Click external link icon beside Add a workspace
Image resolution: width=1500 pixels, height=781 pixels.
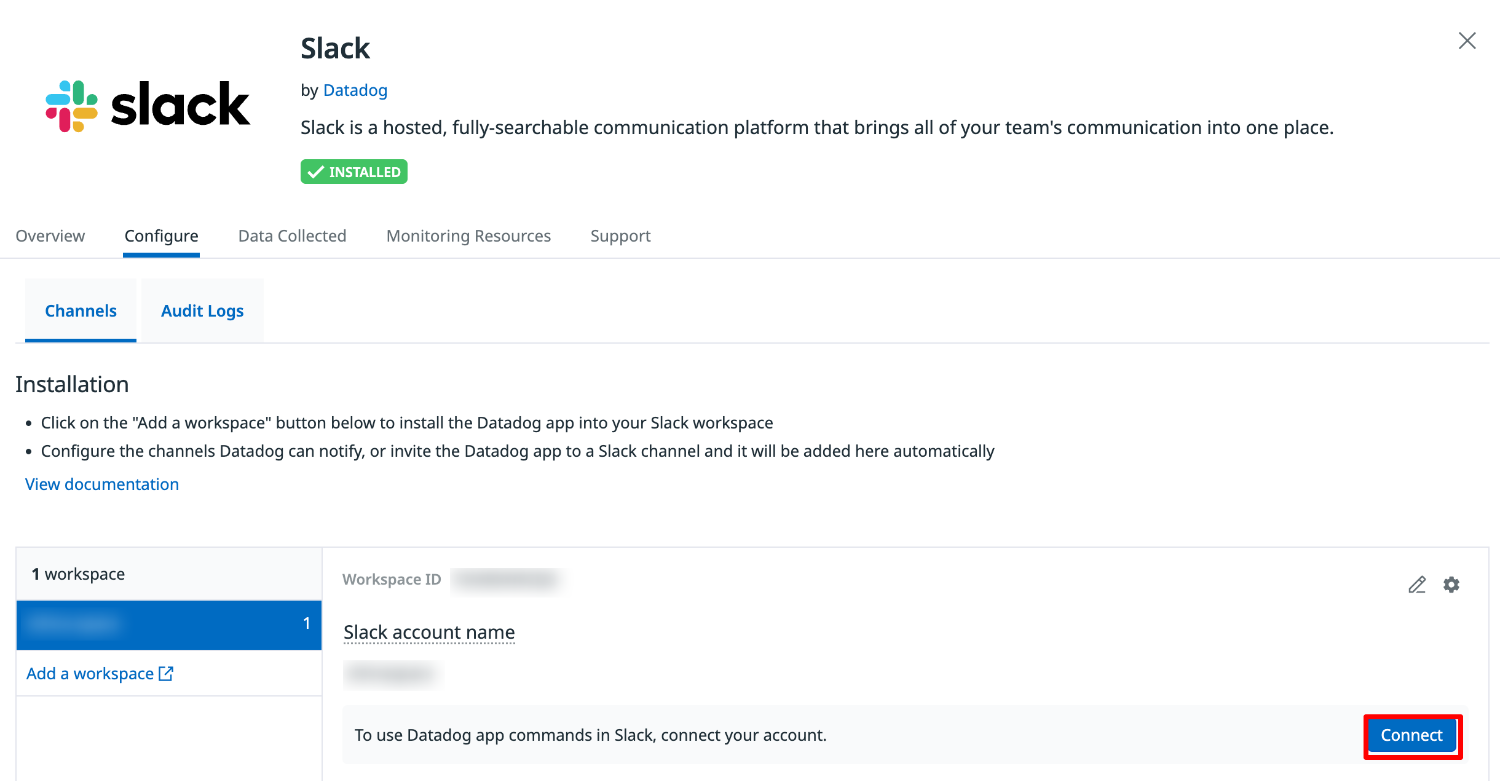(166, 674)
